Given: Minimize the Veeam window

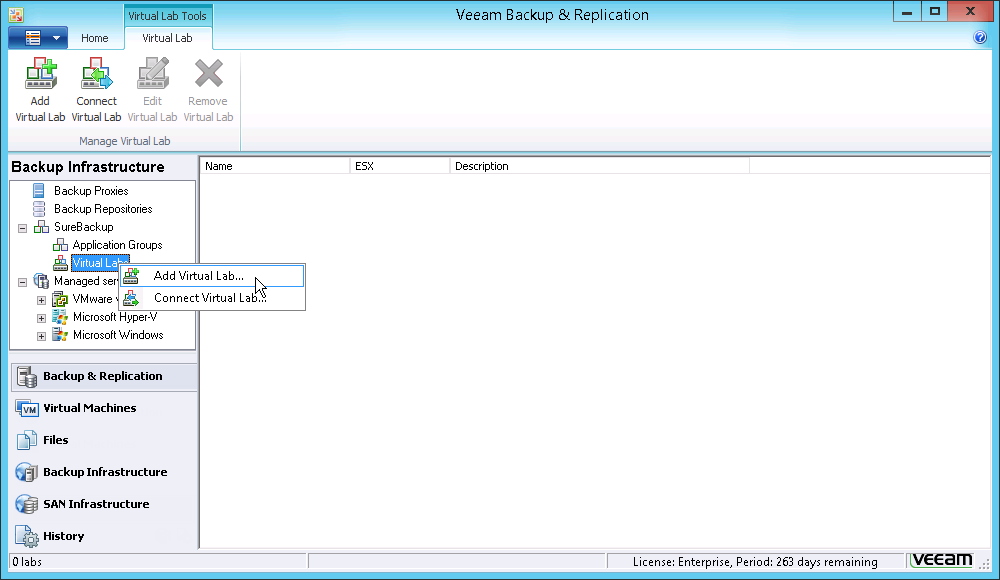Looking at the screenshot, I should tap(907, 12).
